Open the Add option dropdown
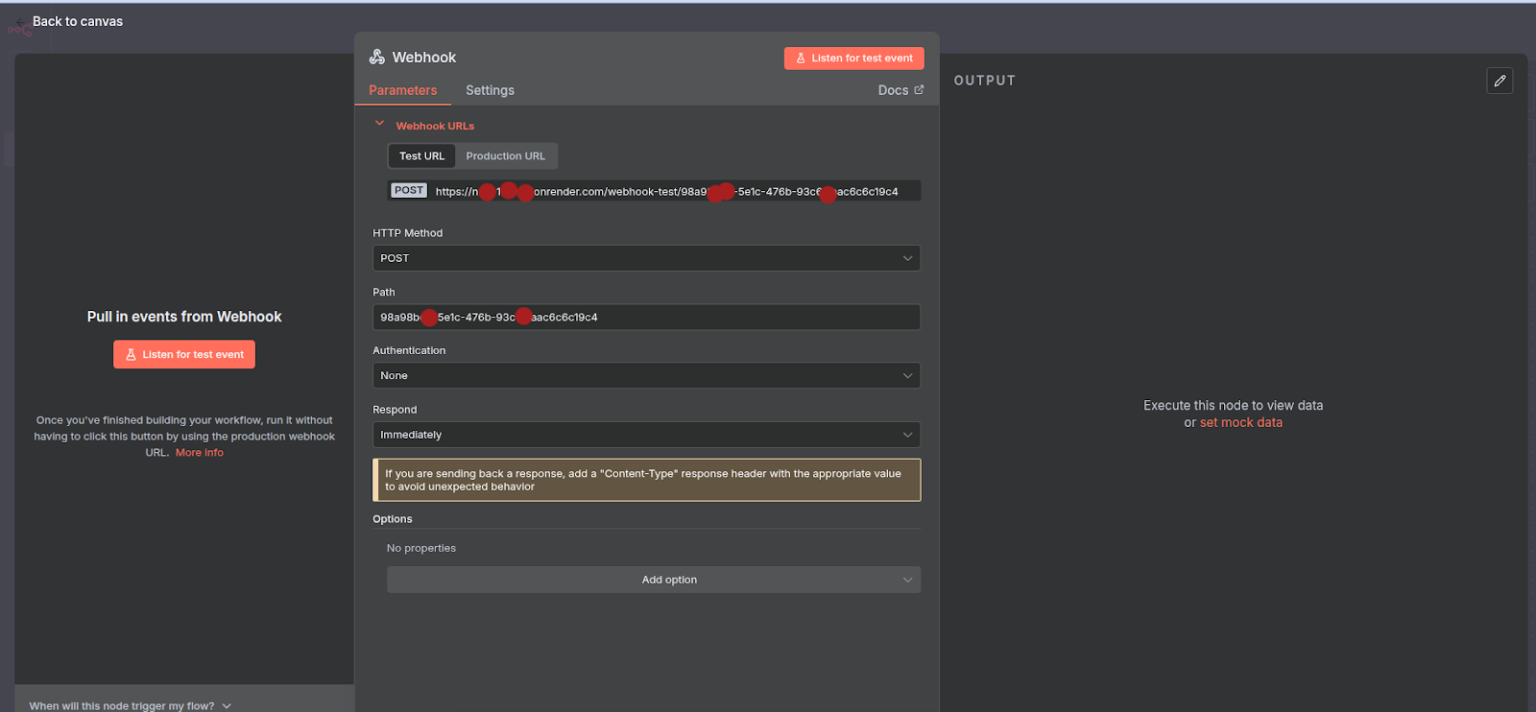 coord(653,580)
